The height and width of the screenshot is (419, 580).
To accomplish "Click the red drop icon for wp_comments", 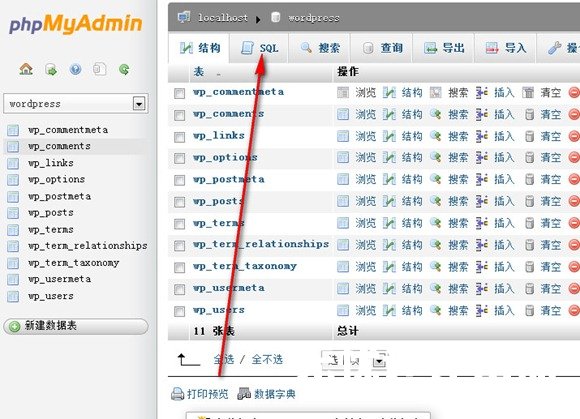I will (x=574, y=115).
